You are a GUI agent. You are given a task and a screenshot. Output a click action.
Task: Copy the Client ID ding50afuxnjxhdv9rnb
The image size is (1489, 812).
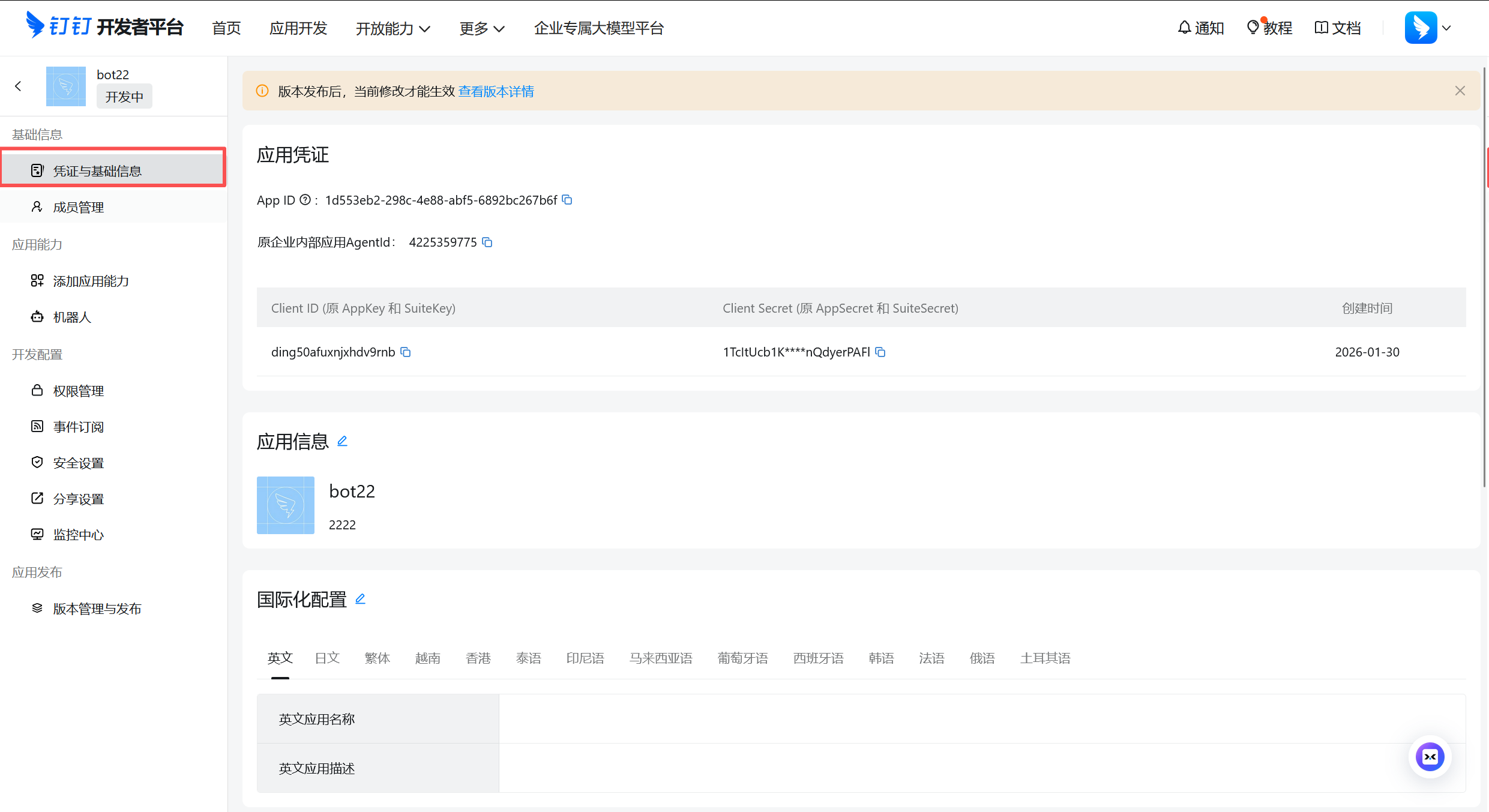[406, 352]
